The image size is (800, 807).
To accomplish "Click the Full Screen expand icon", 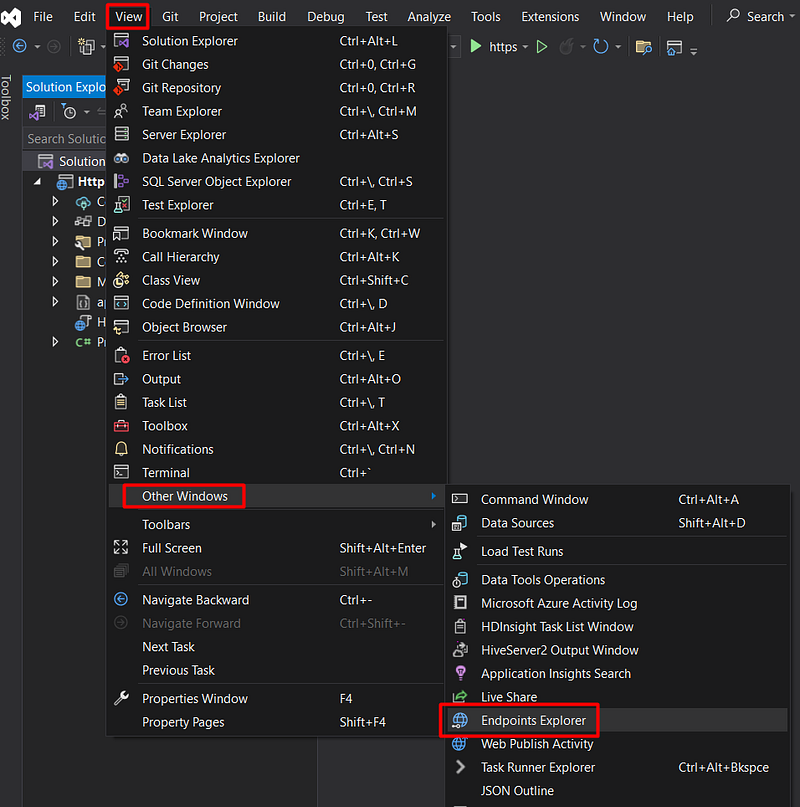I will (x=121, y=548).
